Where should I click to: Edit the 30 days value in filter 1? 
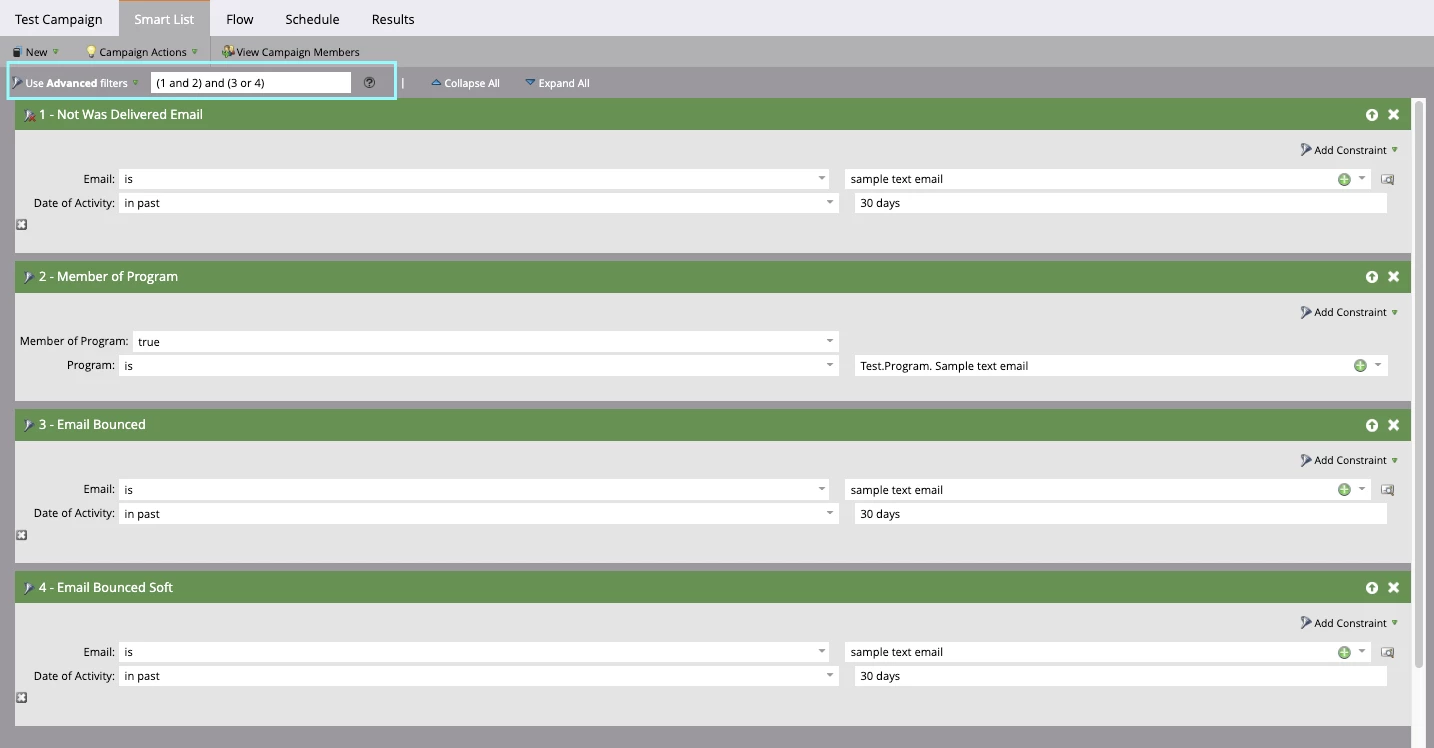[1121, 203]
